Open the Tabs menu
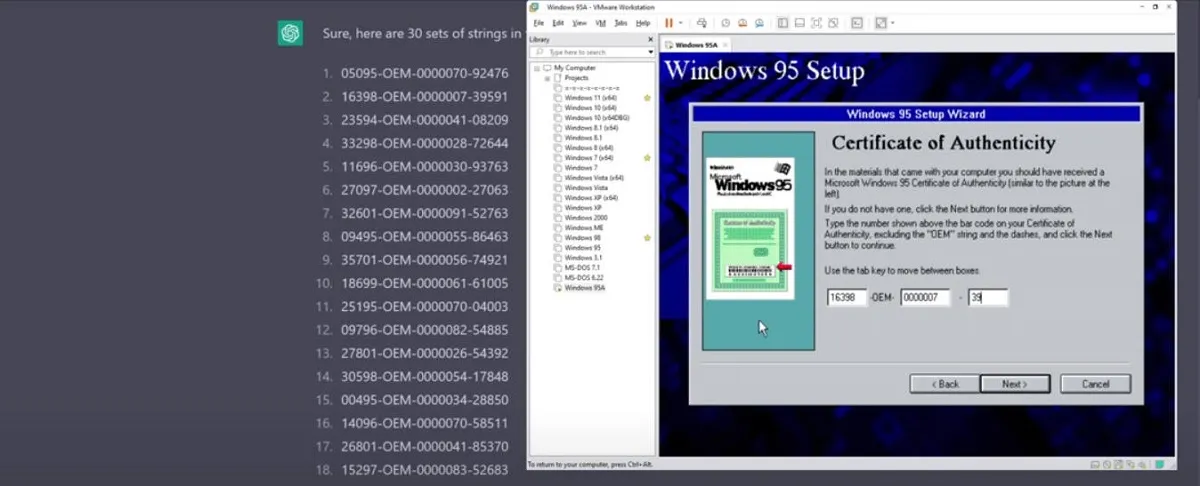This screenshot has width=1200, height=486. pyautogui.click(x=620, y=23)
